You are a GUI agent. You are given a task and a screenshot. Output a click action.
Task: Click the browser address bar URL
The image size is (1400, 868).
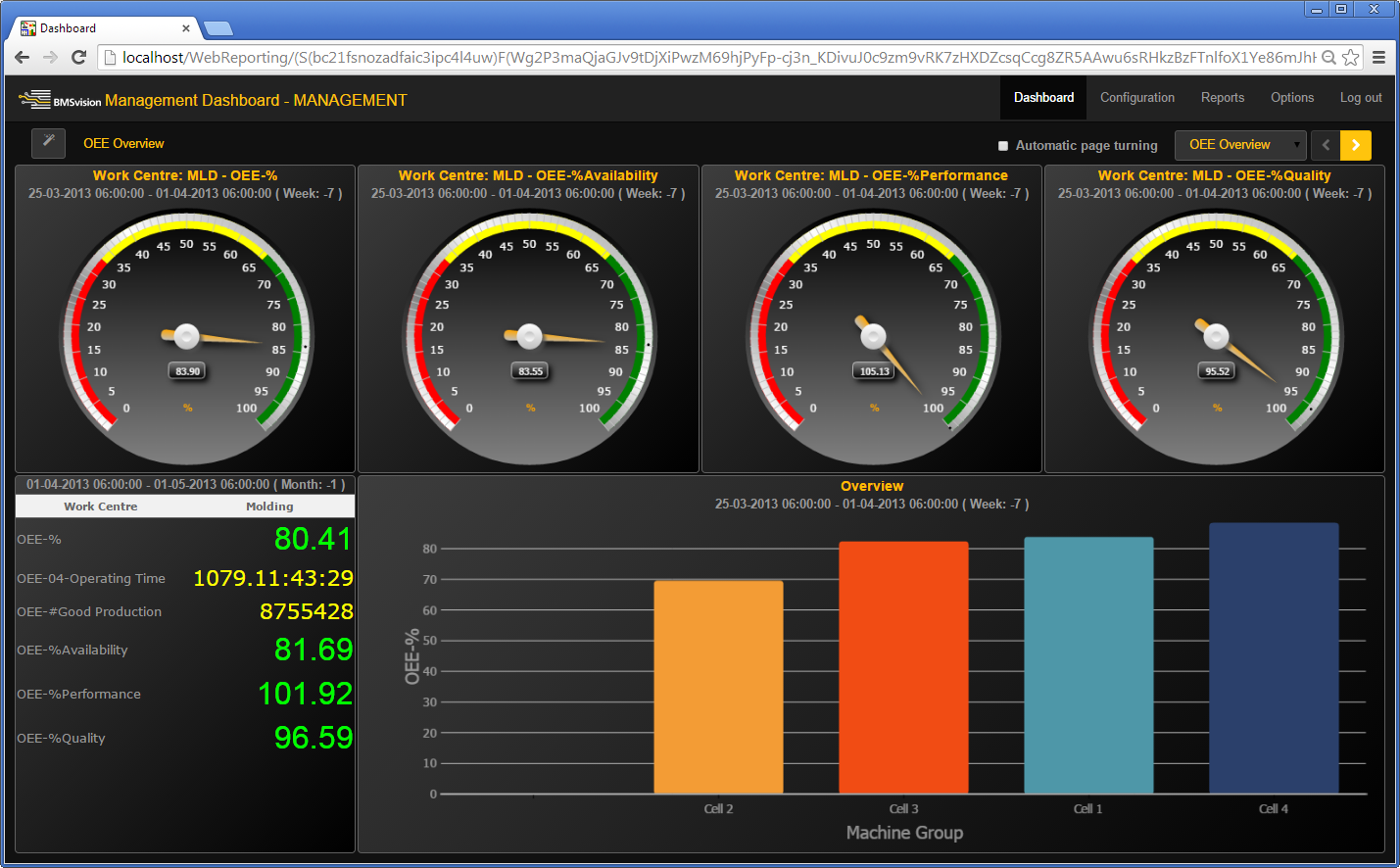click(686, 58)
